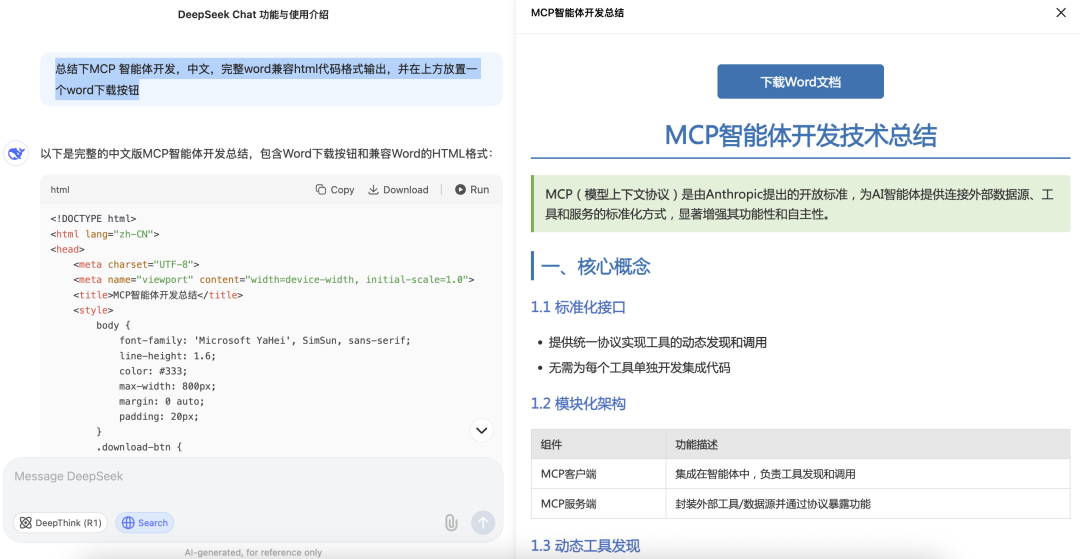Click the AI-generated, for reference only notice

(x=253, y=552)
